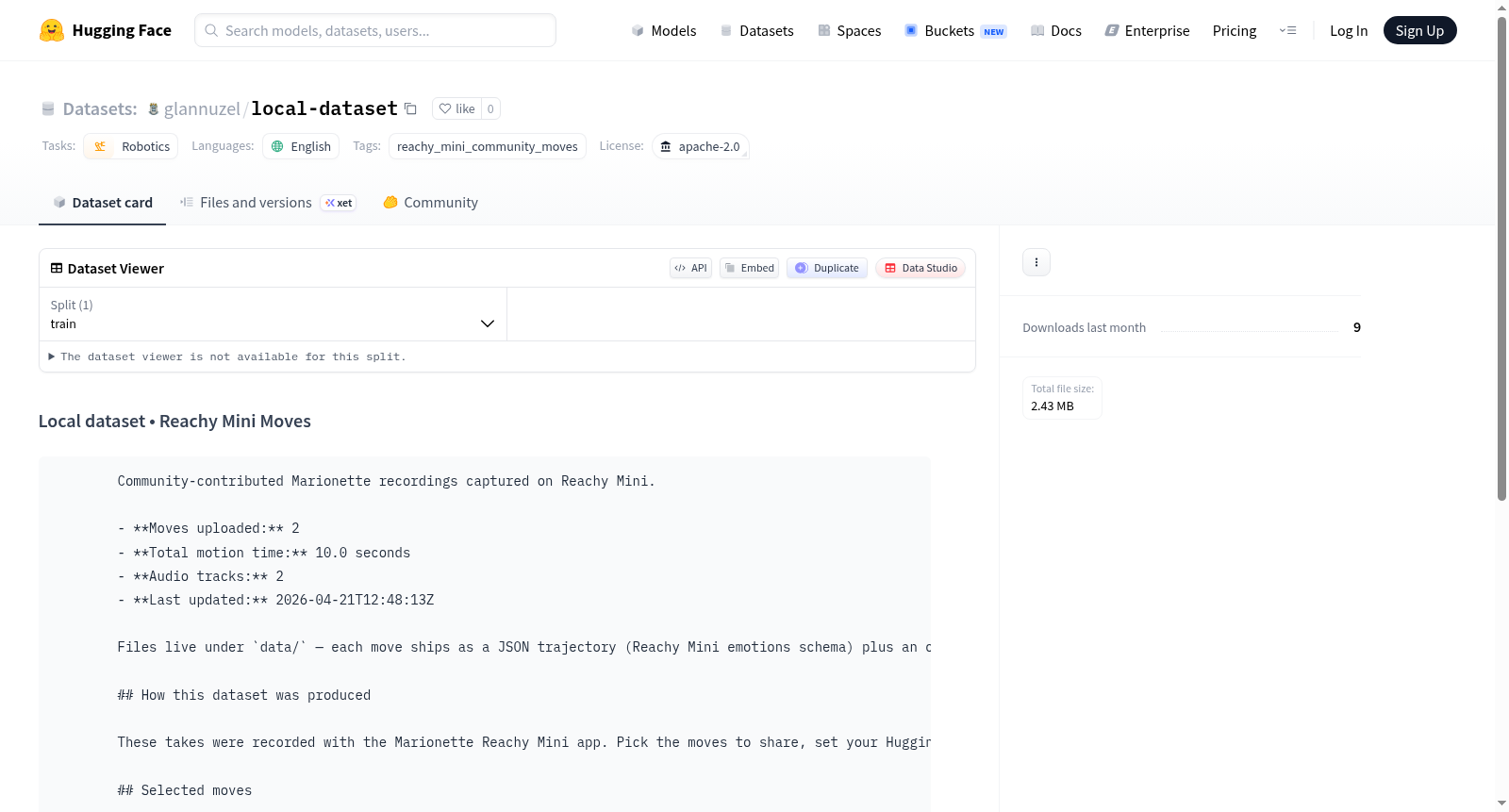Click the glannuzel avatar icon

click(x=154, y=109)
